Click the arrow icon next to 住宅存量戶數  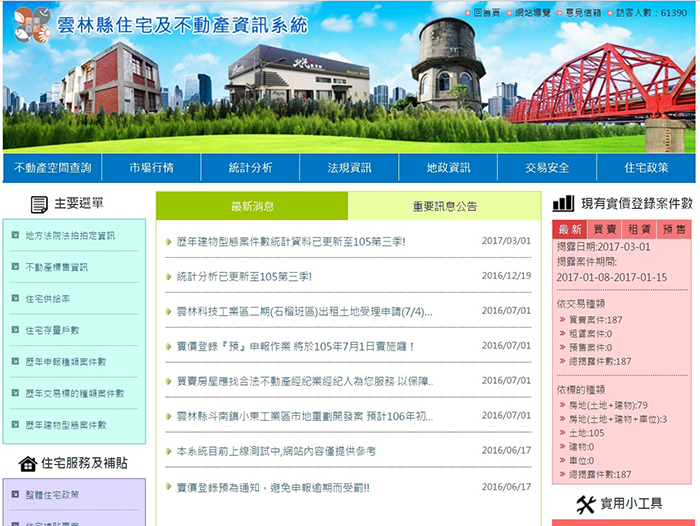pos(16,330)
